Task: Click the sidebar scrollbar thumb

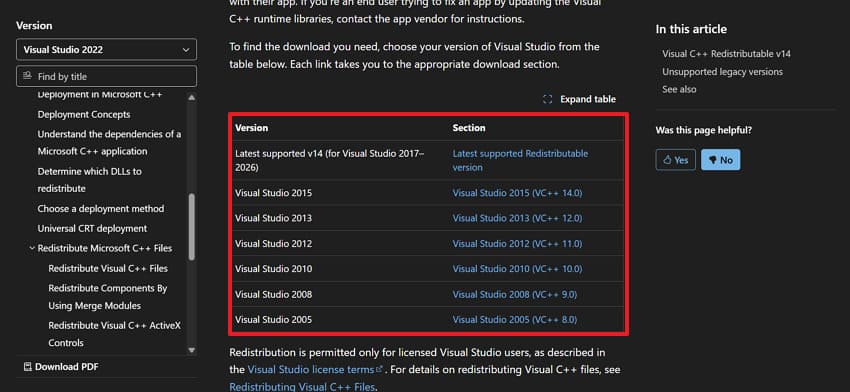Action: point(191,227)
